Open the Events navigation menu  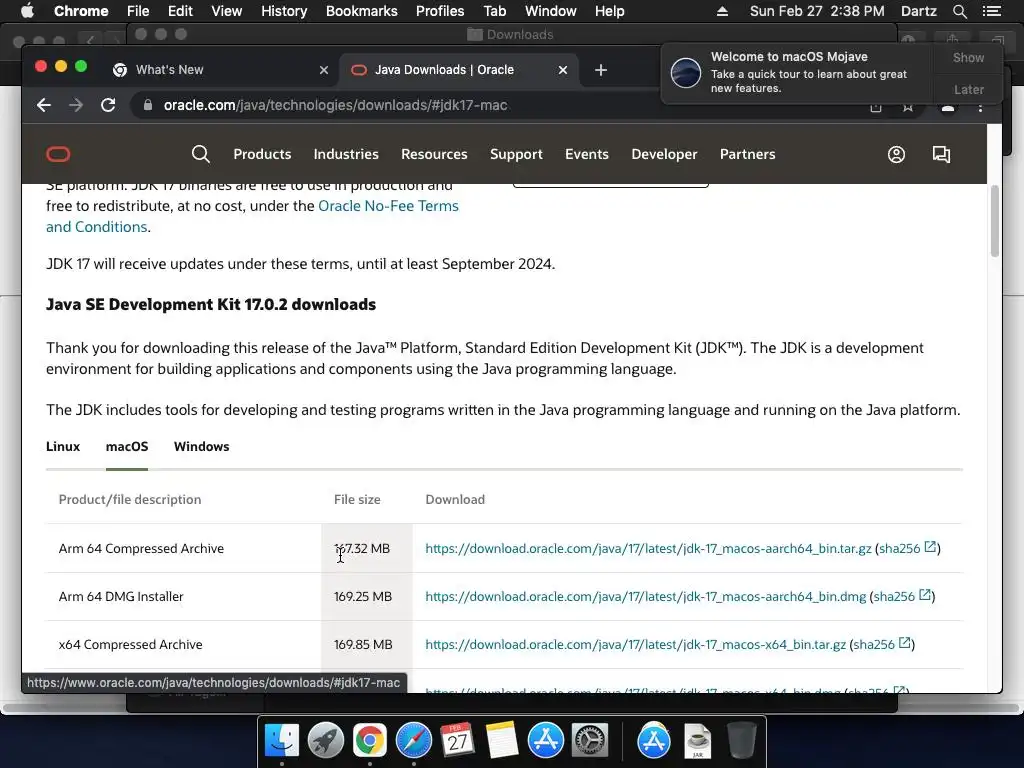pyautogui.click(x=586, y=154)
